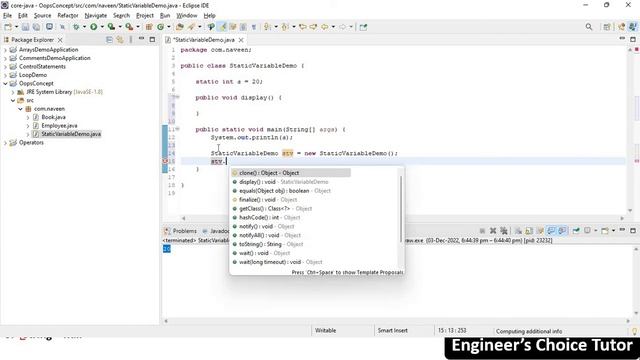Switch to the Java perspective icon

coord(633,27)
